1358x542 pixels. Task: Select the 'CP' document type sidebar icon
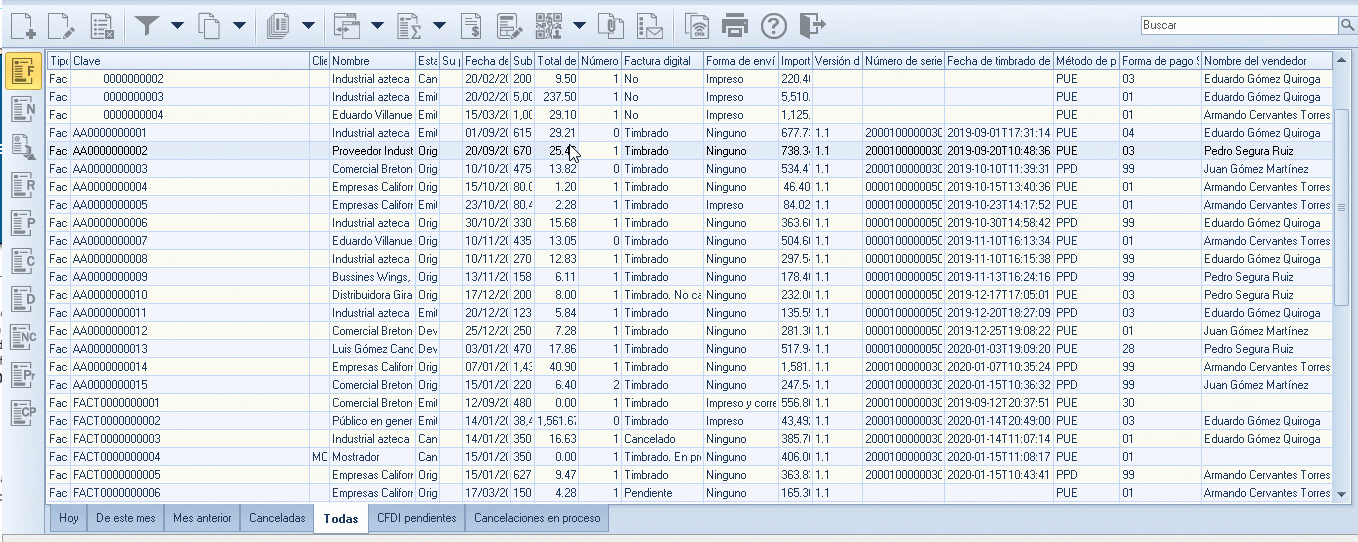pyautogui.click(x=24, y=412)
